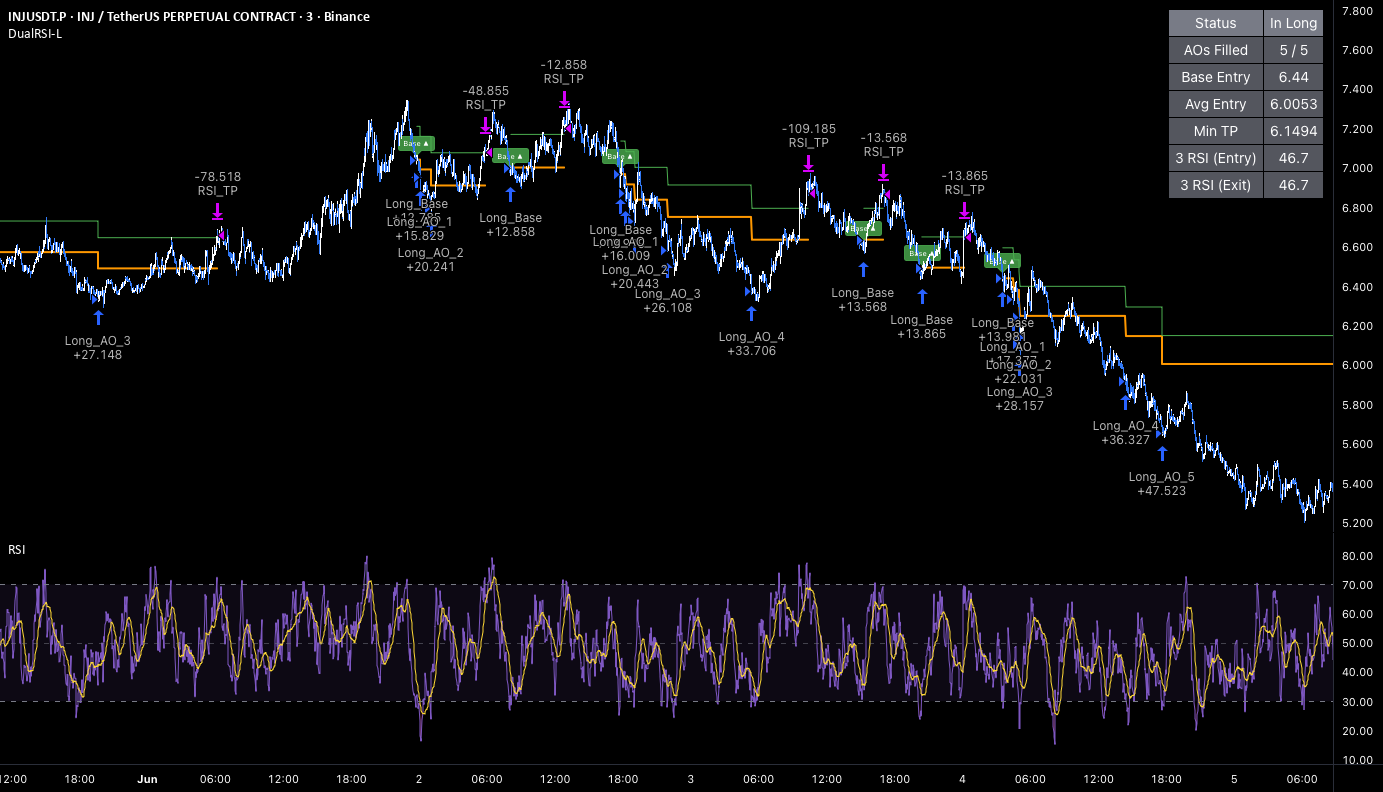Click the blue entry arrow above Long_Base +13.865
The image size is (1383, 792).
[922, 296]
